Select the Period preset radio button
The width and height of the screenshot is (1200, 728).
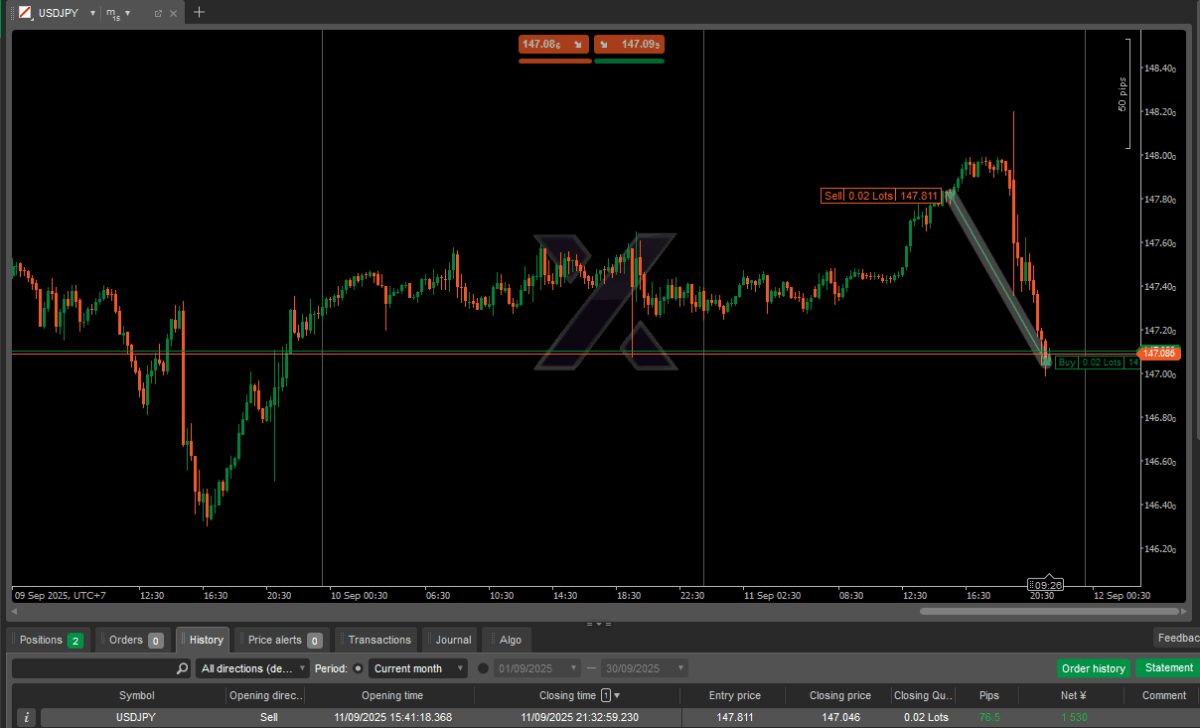pos(359,668)
